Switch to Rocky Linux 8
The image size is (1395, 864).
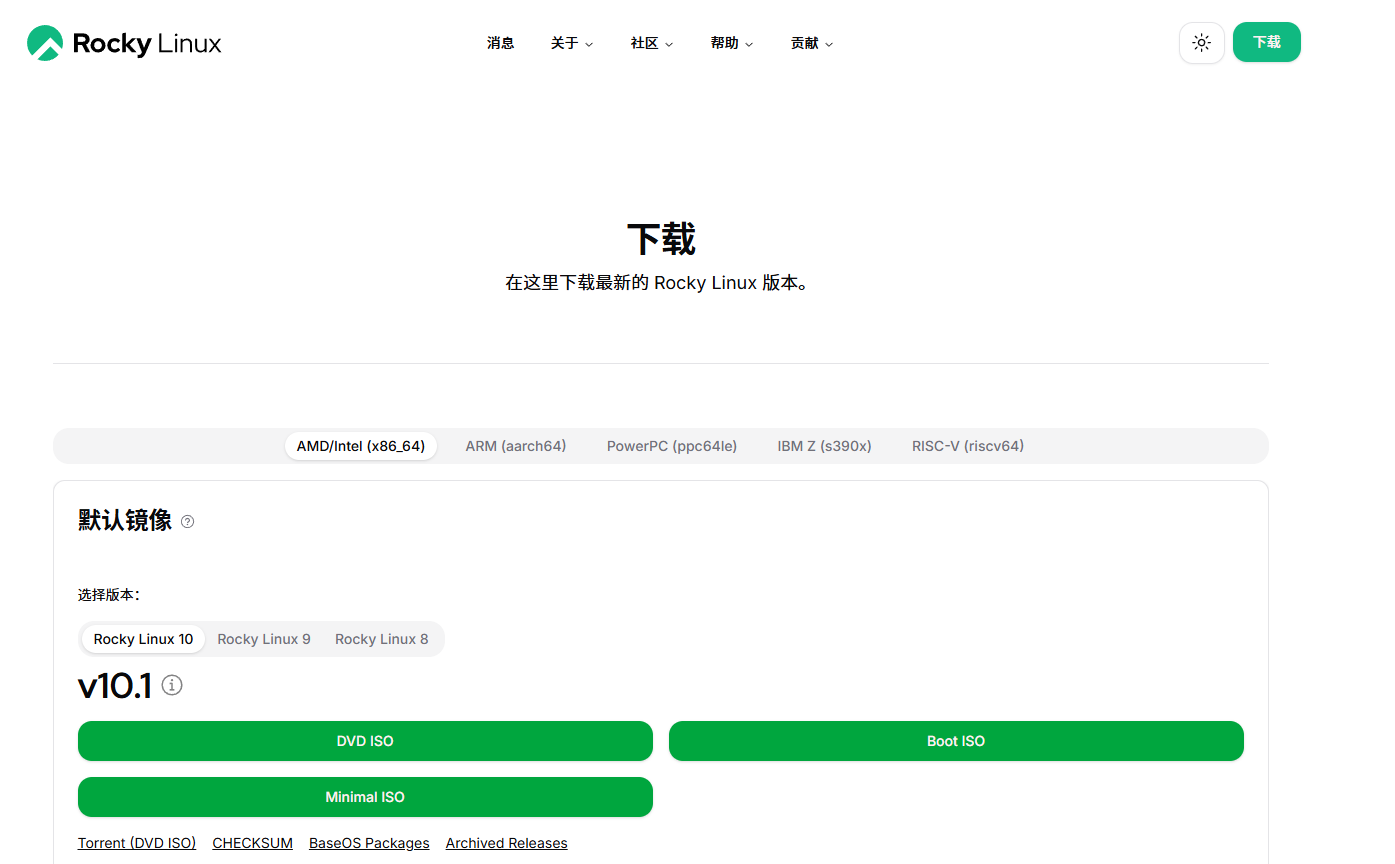click(x=381, y=638)
